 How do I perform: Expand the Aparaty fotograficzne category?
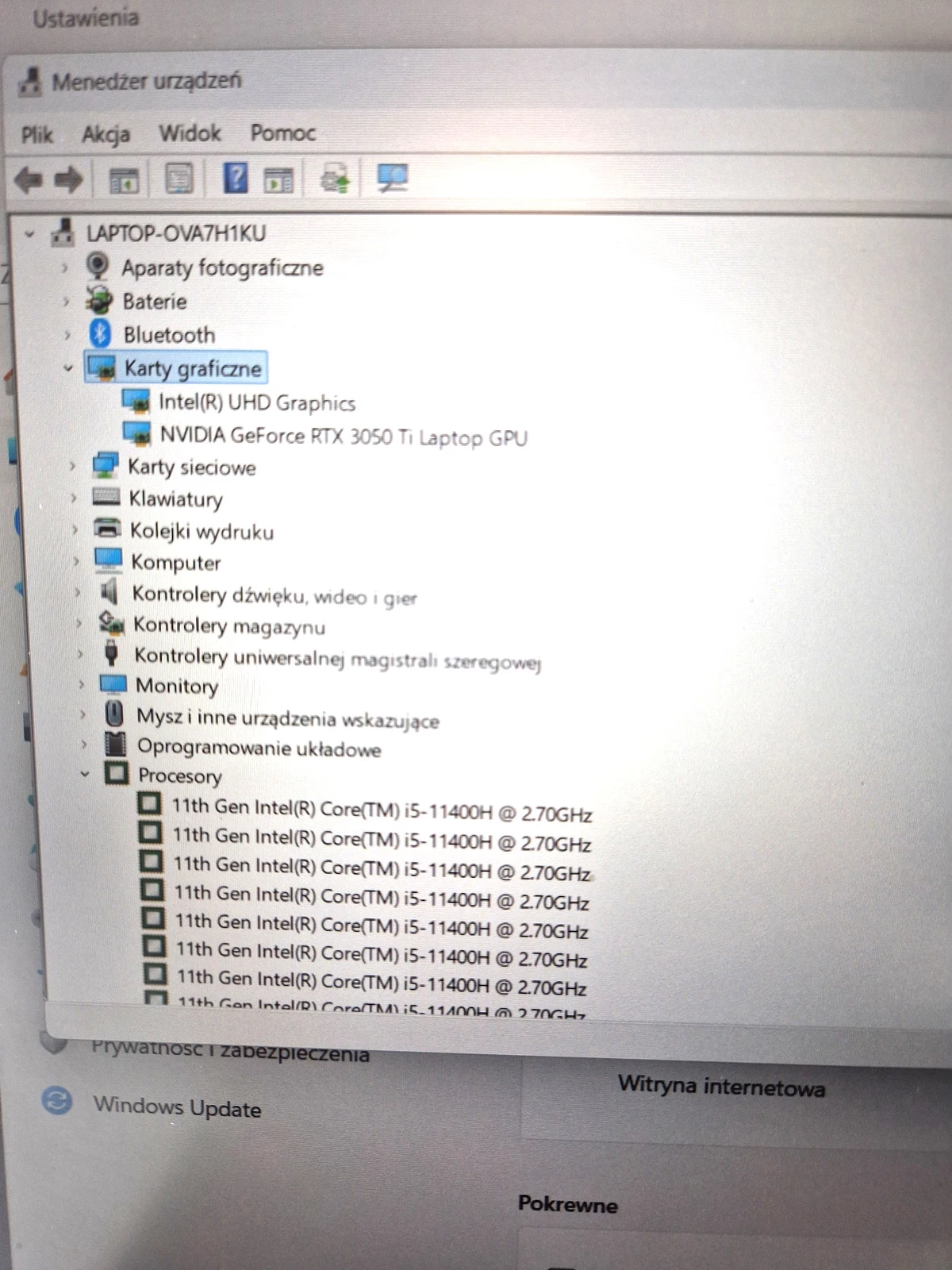[x=64, y=267]
